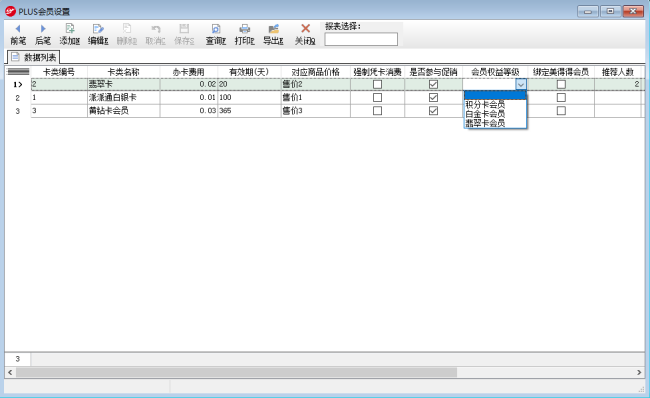Select row header number 3
Viewport: 650px width, 398px height.
(x=18, y=111)
